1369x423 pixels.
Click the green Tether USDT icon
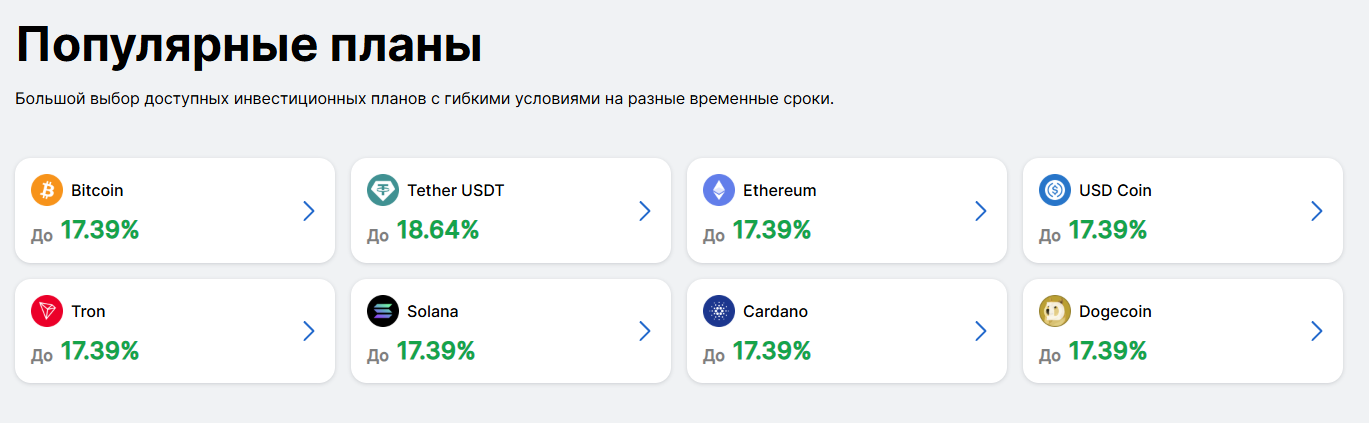pos(383,190)
